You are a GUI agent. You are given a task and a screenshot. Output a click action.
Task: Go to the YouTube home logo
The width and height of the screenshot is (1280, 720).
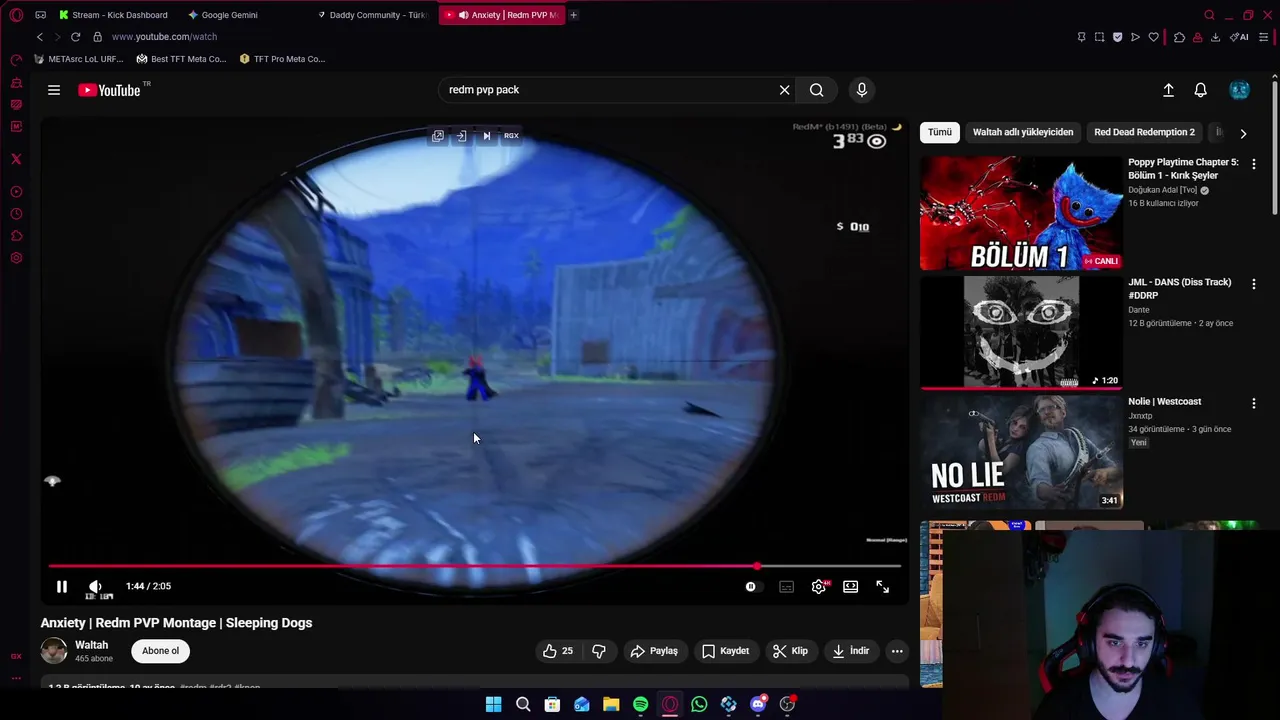[x=109, y=90]
